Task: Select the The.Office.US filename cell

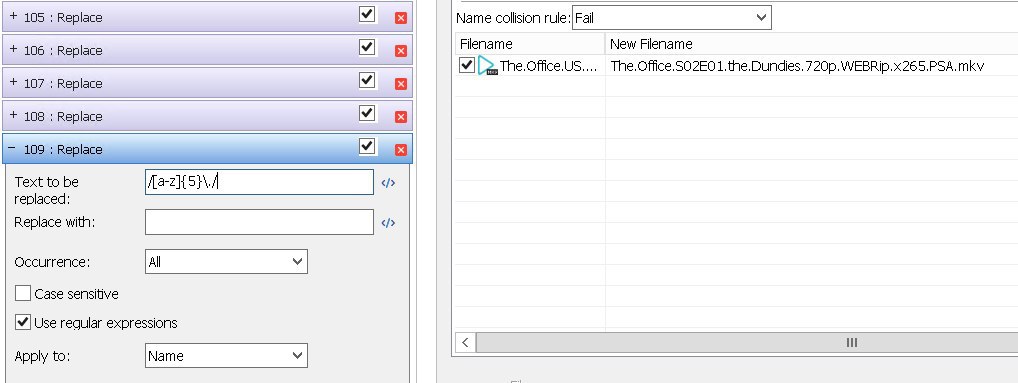Action: [549, 66]
